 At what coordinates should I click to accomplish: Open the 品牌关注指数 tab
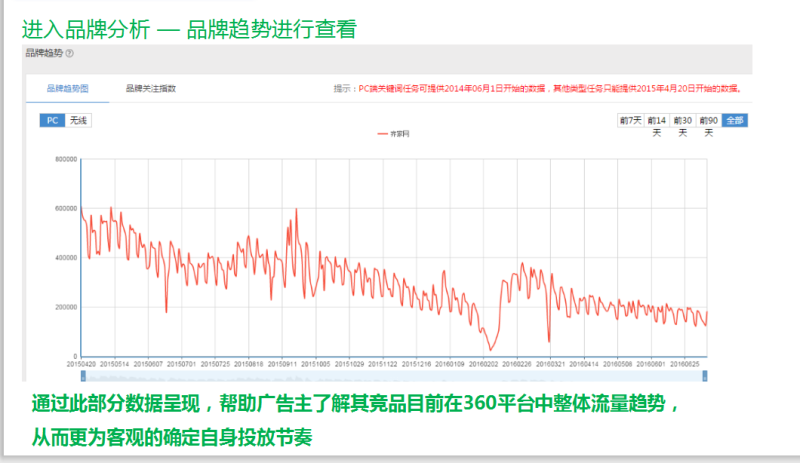tap(150, 89)
